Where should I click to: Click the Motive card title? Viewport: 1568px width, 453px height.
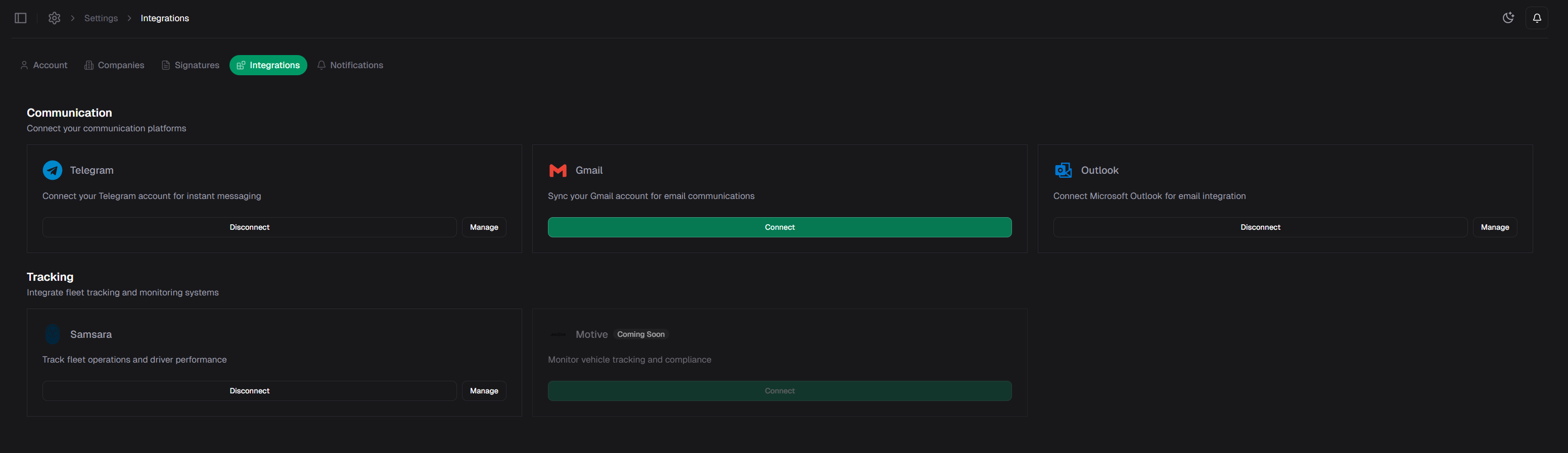[591, 334]
